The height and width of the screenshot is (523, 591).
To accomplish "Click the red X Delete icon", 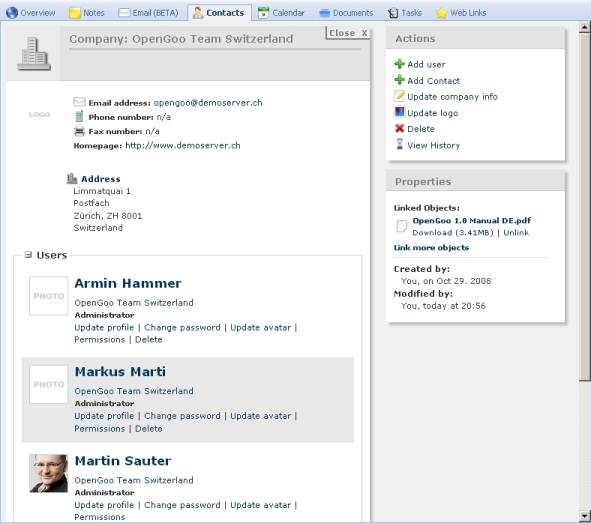I will coord(399,128).
